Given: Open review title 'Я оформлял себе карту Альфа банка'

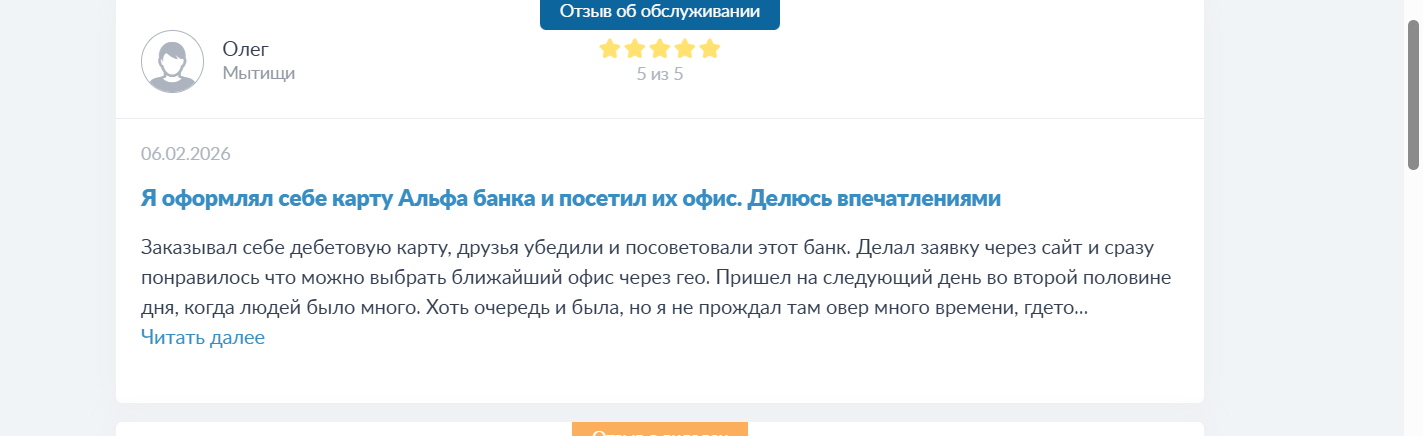Looking at the screenshot, I should [x=571, y=198].
